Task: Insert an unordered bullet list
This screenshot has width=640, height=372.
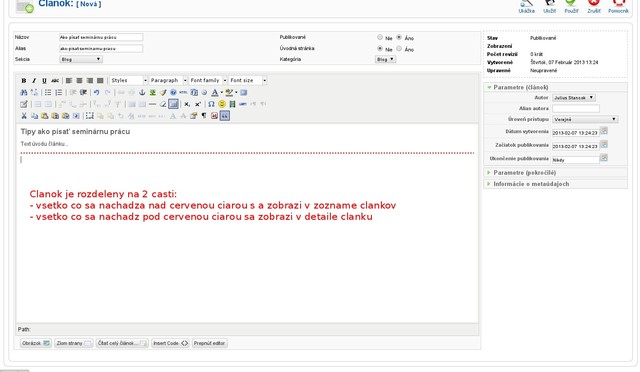Action: pos(48,93)
